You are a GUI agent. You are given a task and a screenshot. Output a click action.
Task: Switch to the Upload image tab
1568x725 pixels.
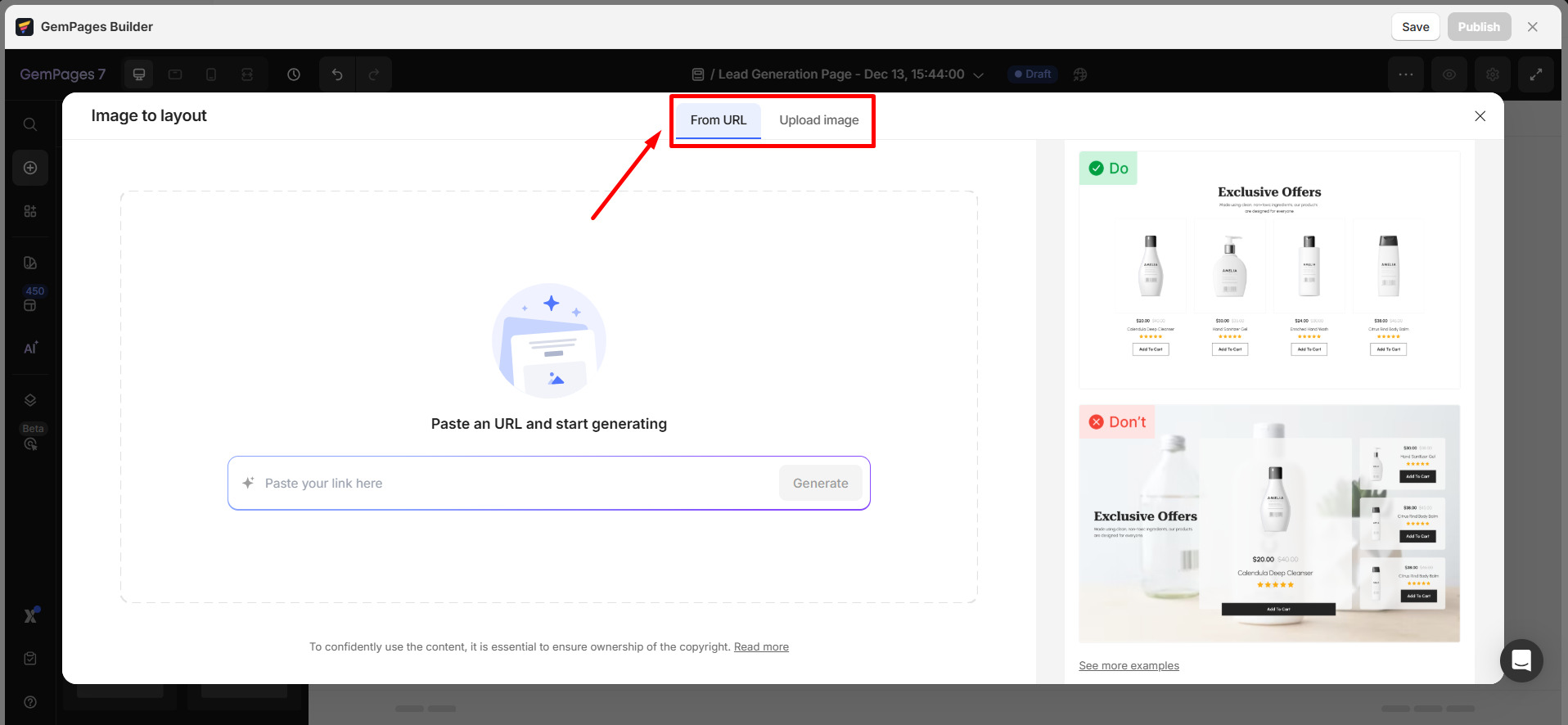click(x=818, y=120)
